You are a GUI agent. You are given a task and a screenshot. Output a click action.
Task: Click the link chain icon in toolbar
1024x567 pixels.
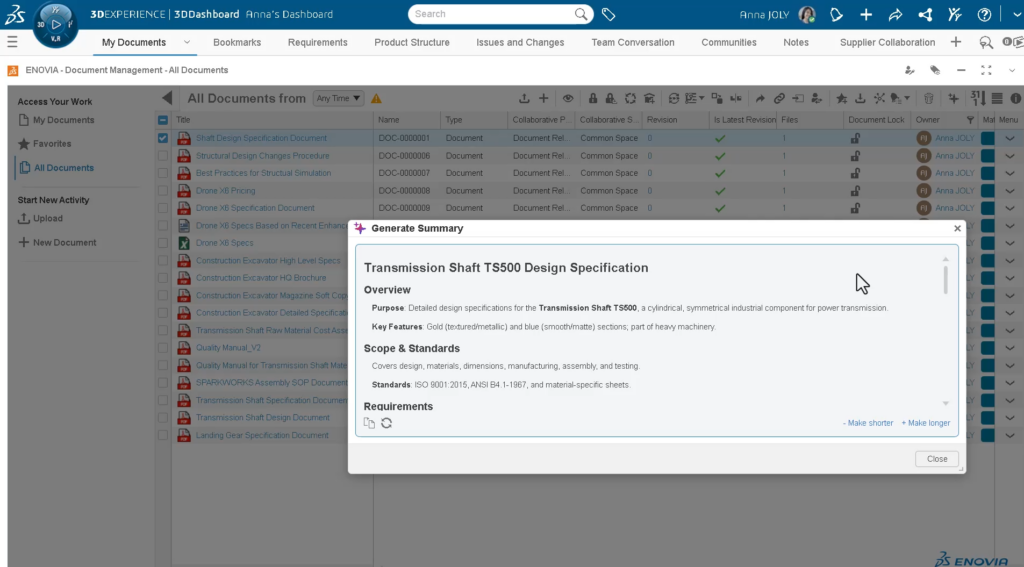pos(779,99)
